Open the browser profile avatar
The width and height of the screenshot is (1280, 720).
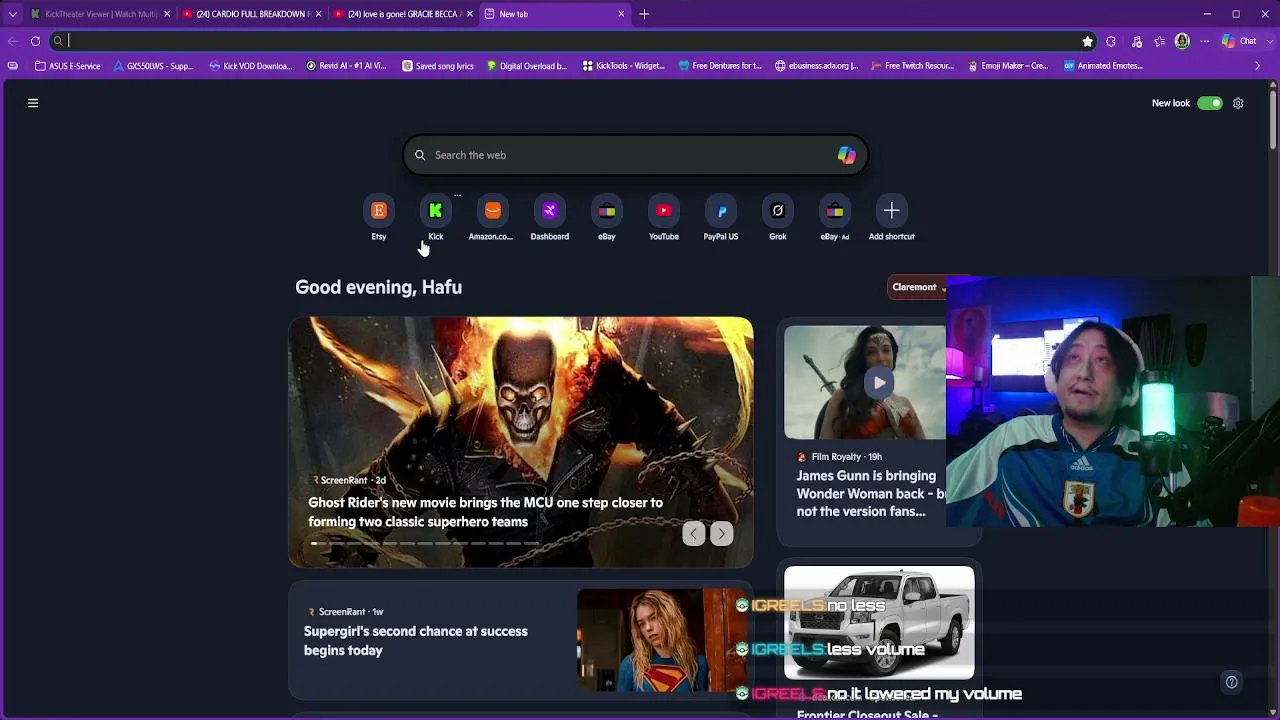click(1182, 41)
